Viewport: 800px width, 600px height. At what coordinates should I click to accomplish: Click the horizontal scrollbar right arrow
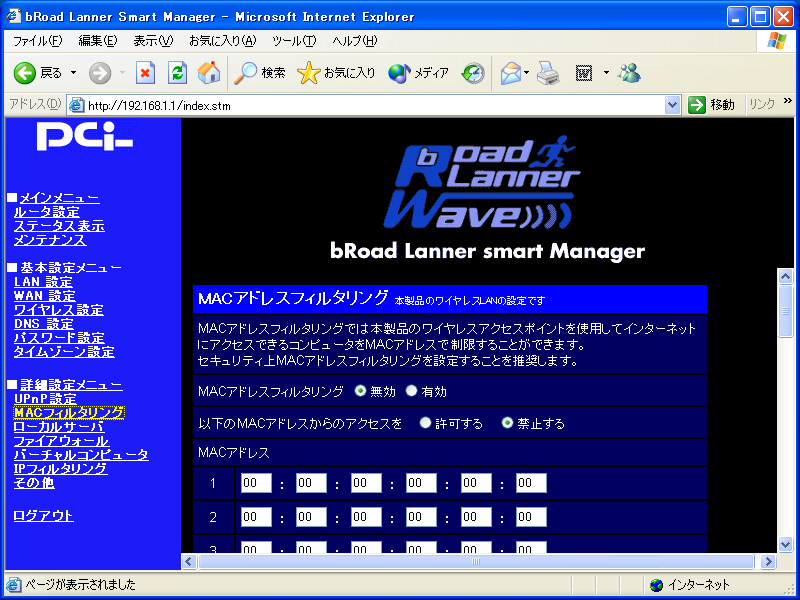click(x=768, y=562)
